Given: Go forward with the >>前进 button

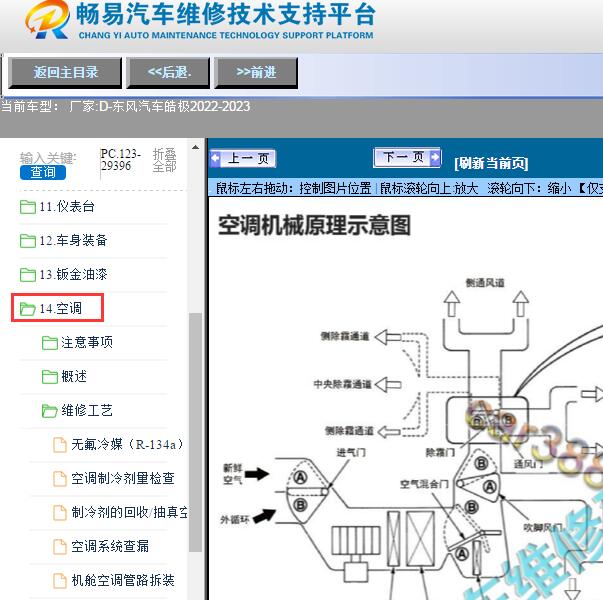Looking at the screenshot, I should (256, 73).
